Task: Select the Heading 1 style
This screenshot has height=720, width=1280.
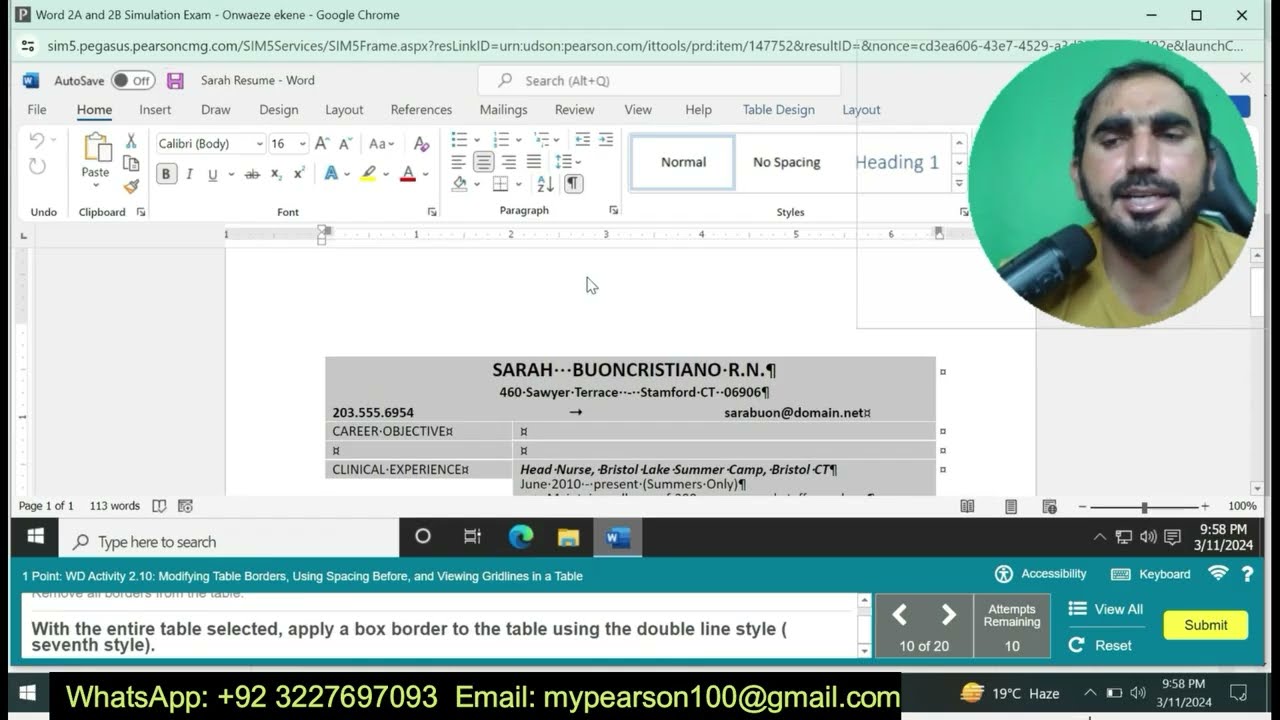Action: point(896,162)
